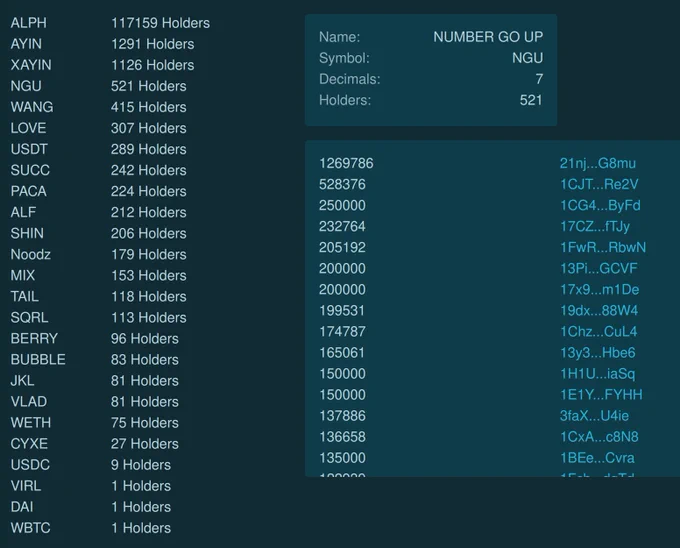Select the XAYIN token row
680x548 pixels.
point(102,65)
